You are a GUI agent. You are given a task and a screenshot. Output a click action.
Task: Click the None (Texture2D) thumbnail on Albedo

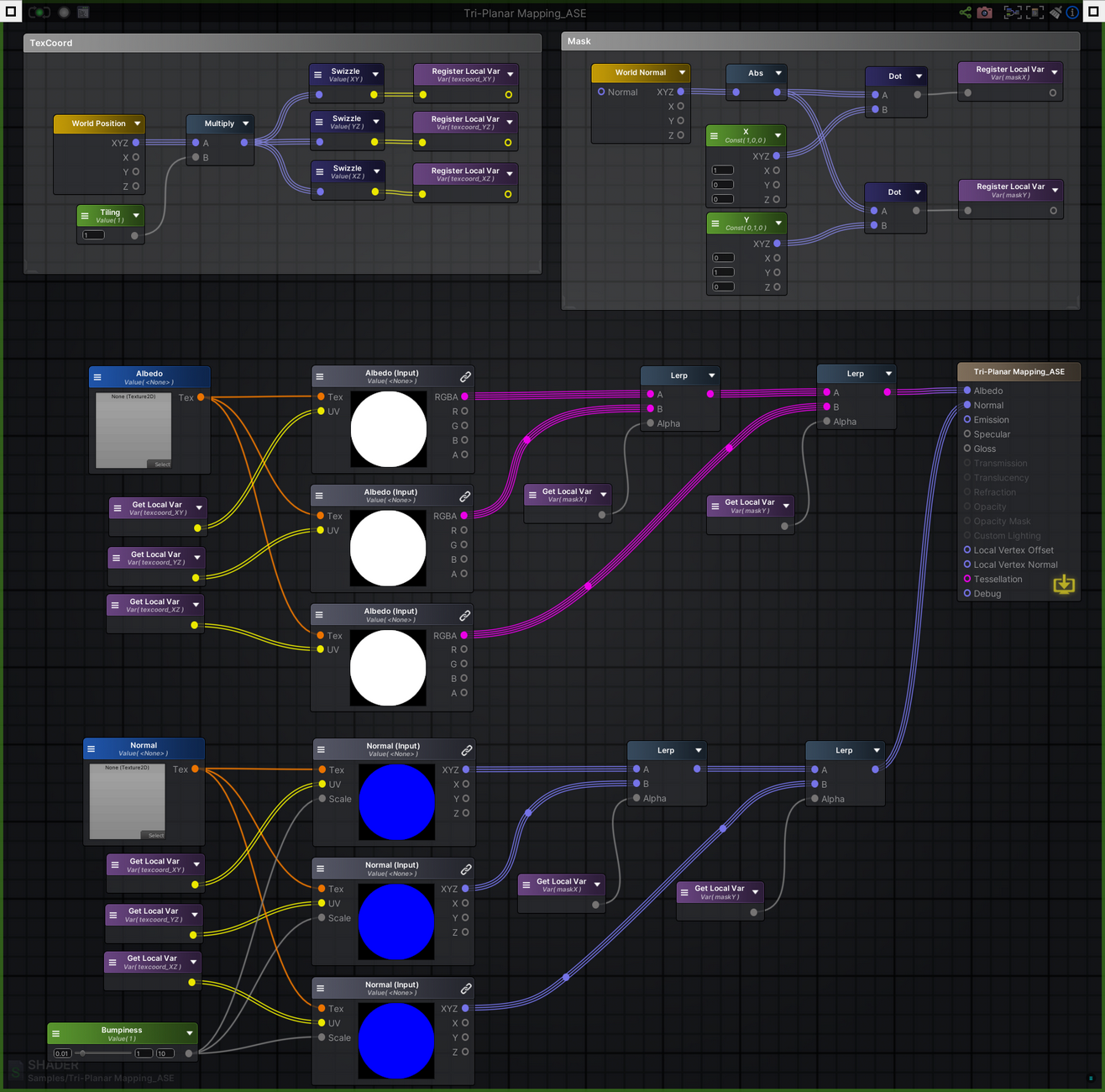[x=134, y=430]
